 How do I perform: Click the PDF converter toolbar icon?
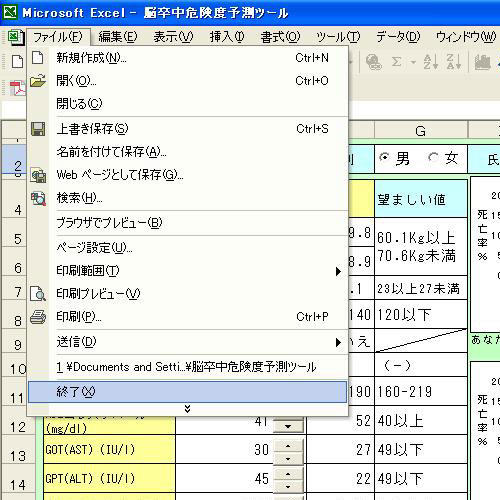tap(17, 88)
